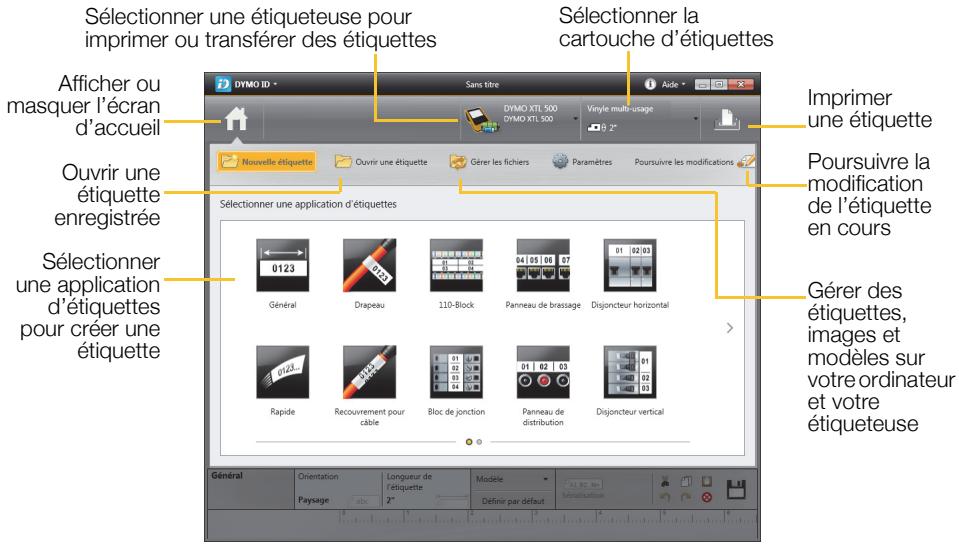Click the ruler at the bottom

547,517
